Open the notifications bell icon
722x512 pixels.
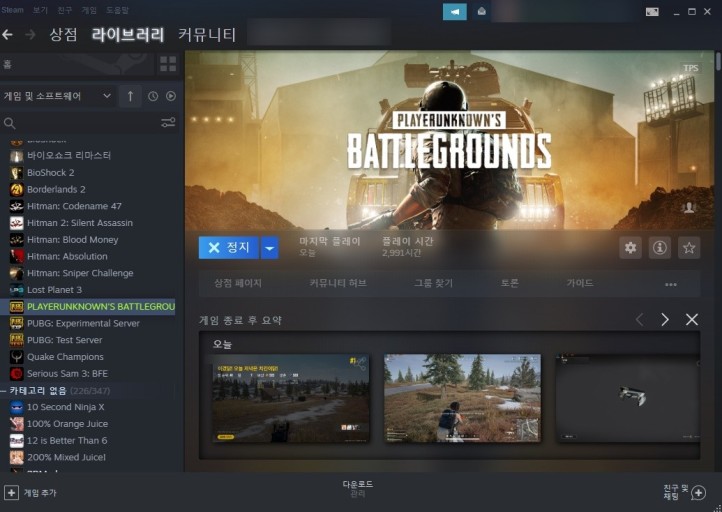coord(481,12)
